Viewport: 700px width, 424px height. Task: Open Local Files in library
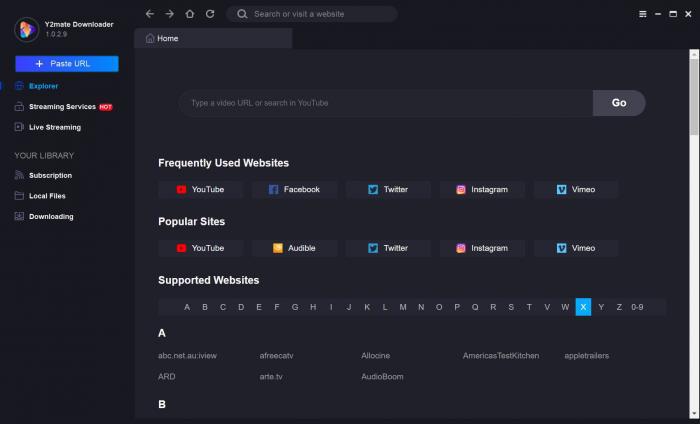pos(40,196)
